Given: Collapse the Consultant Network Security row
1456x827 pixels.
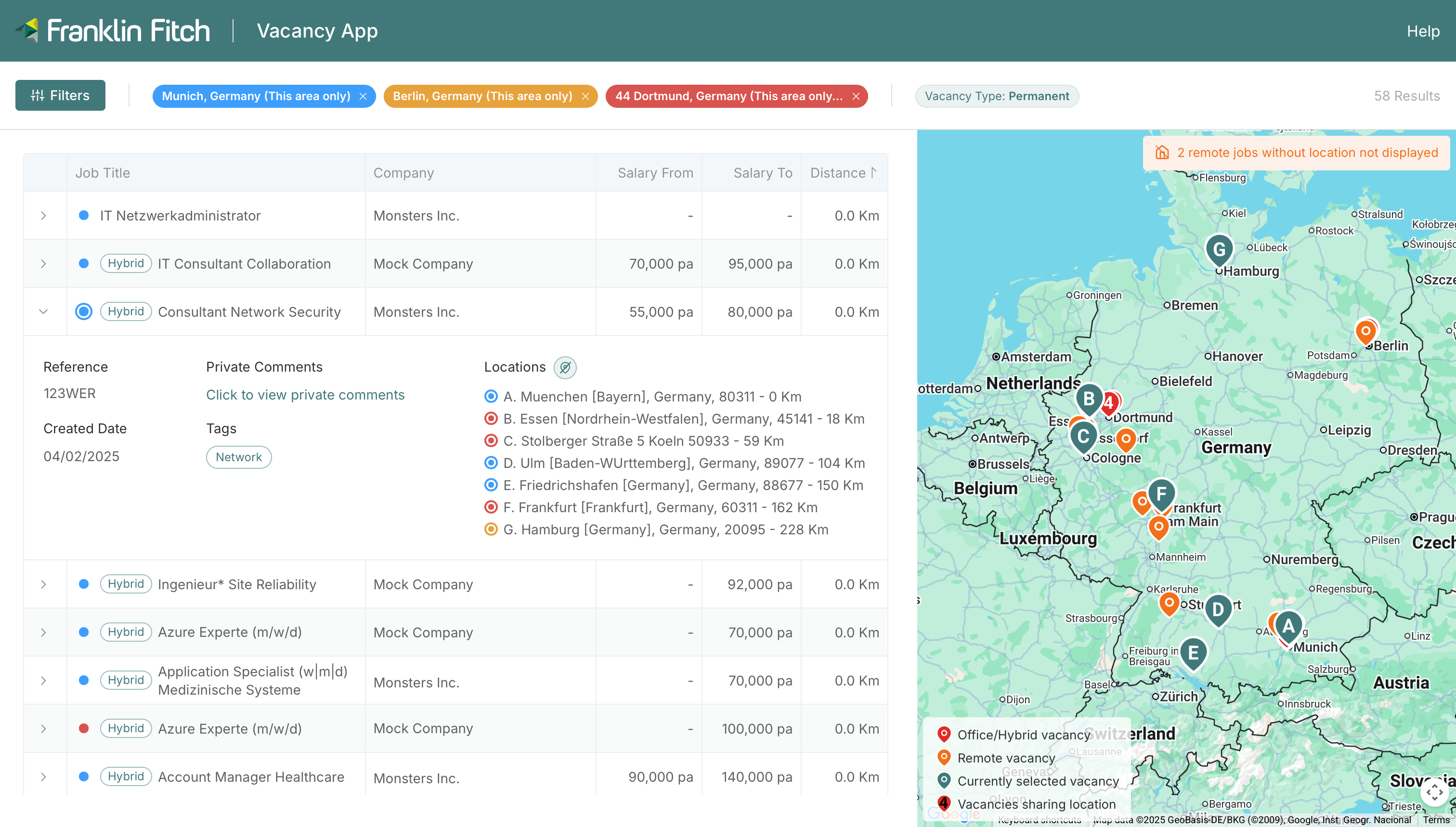Looking at the screenshot, I should [x=43, y=311].
